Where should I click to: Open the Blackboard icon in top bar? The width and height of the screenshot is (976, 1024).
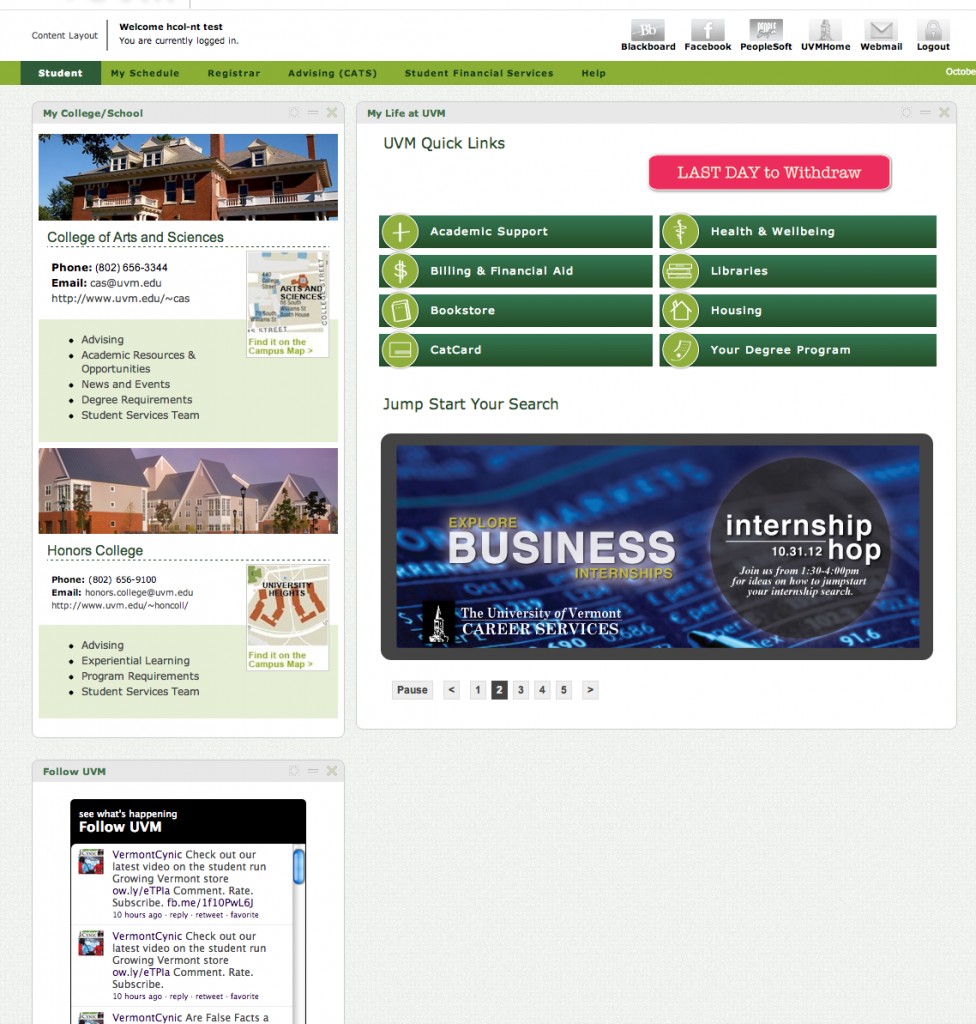click(x=647, y=30)
